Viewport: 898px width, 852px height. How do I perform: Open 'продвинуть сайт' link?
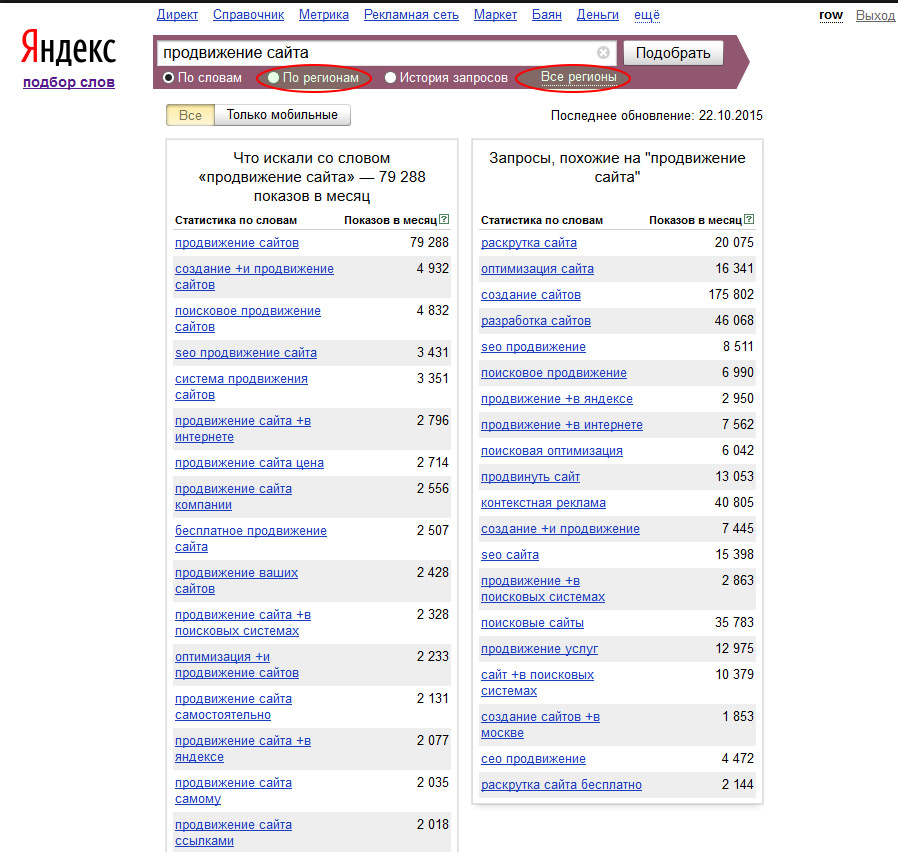click(530, 477)
